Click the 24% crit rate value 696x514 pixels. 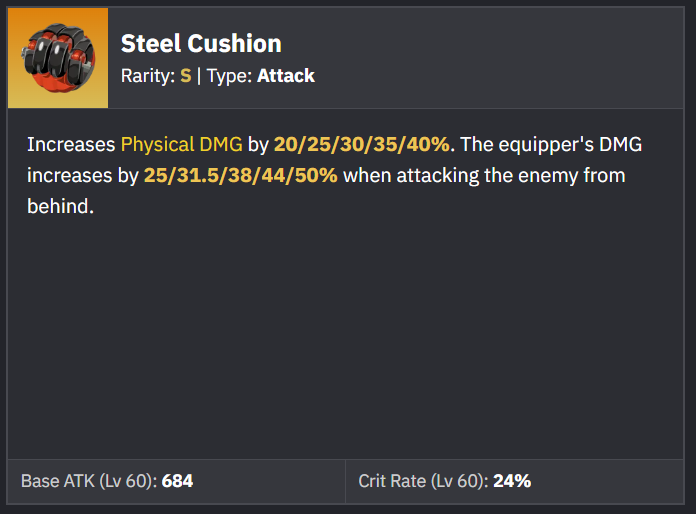tap(511, 481)
